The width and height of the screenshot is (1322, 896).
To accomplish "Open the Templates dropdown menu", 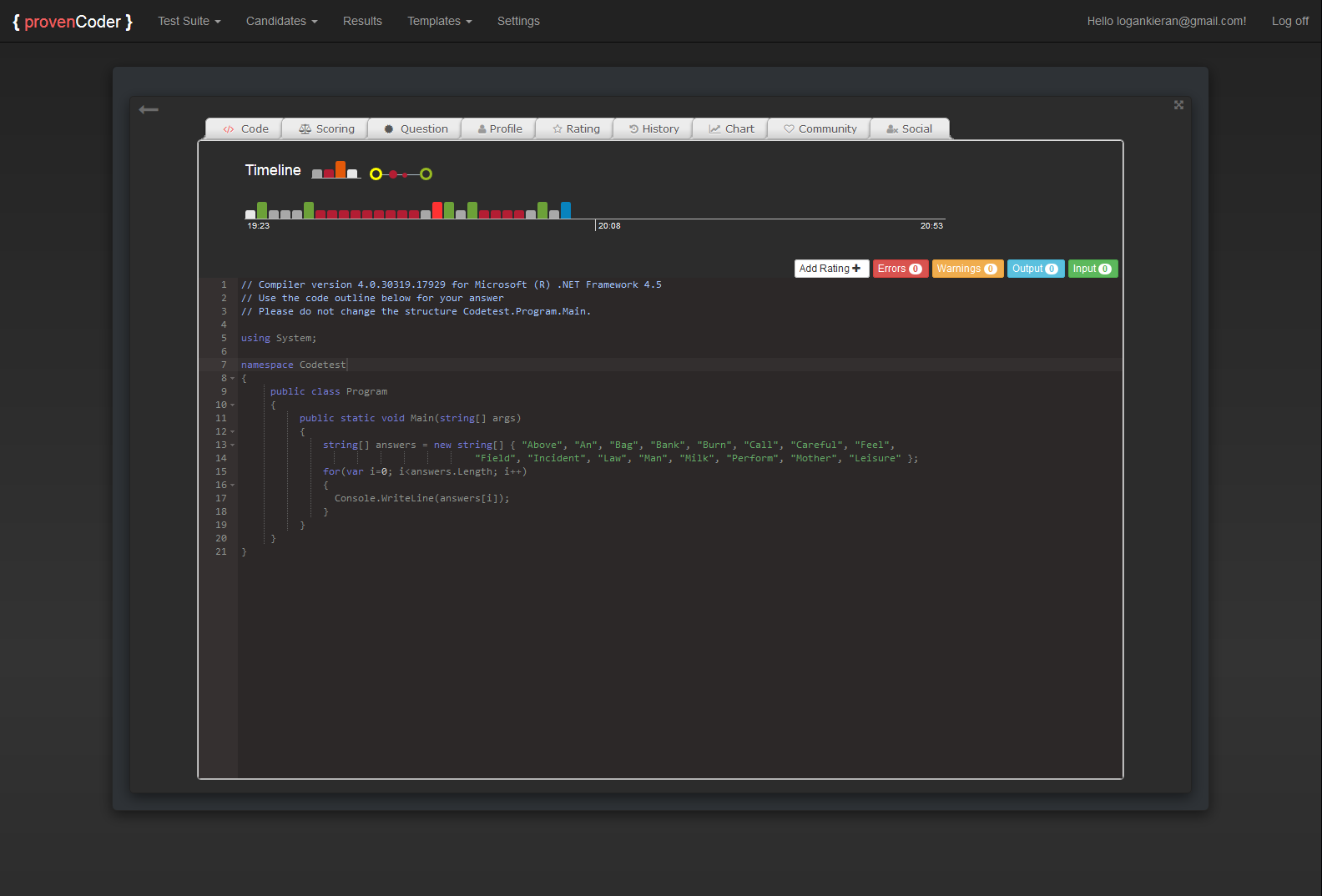I will [440, 21].
